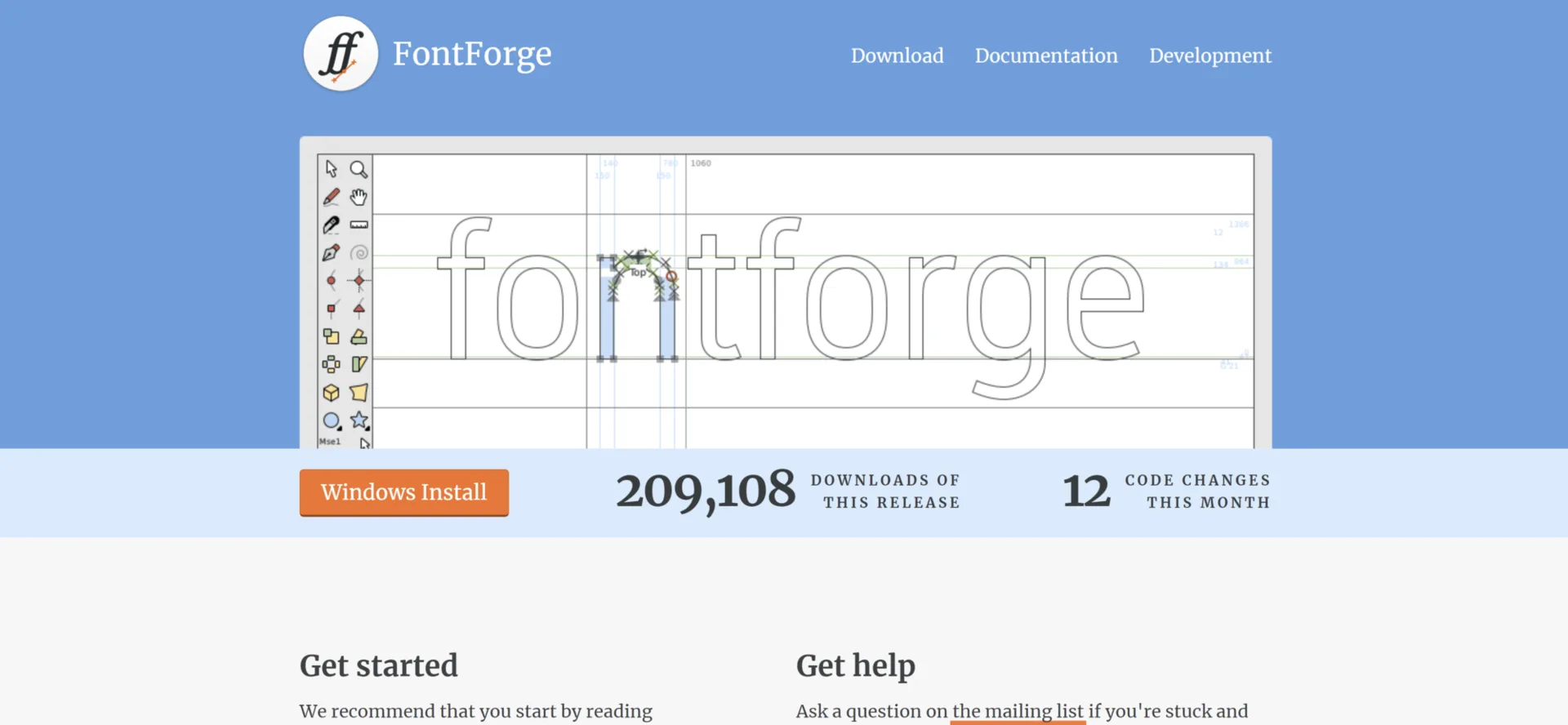The width and height of the screenshot is (1568, 725).
Task: Click the CODE CHANGES THIS MONTH label
Action: point(1198,491)
